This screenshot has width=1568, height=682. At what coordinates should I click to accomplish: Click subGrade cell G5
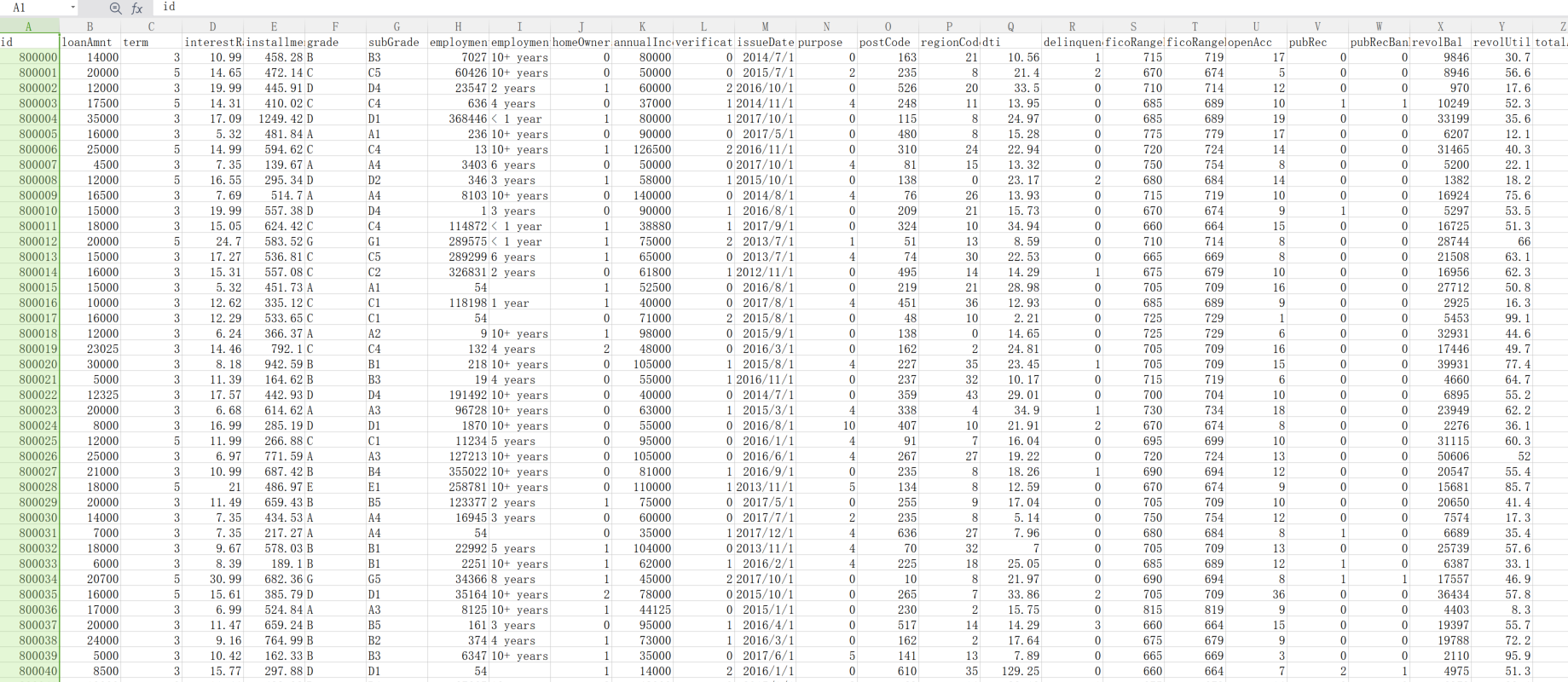[396, 579]
